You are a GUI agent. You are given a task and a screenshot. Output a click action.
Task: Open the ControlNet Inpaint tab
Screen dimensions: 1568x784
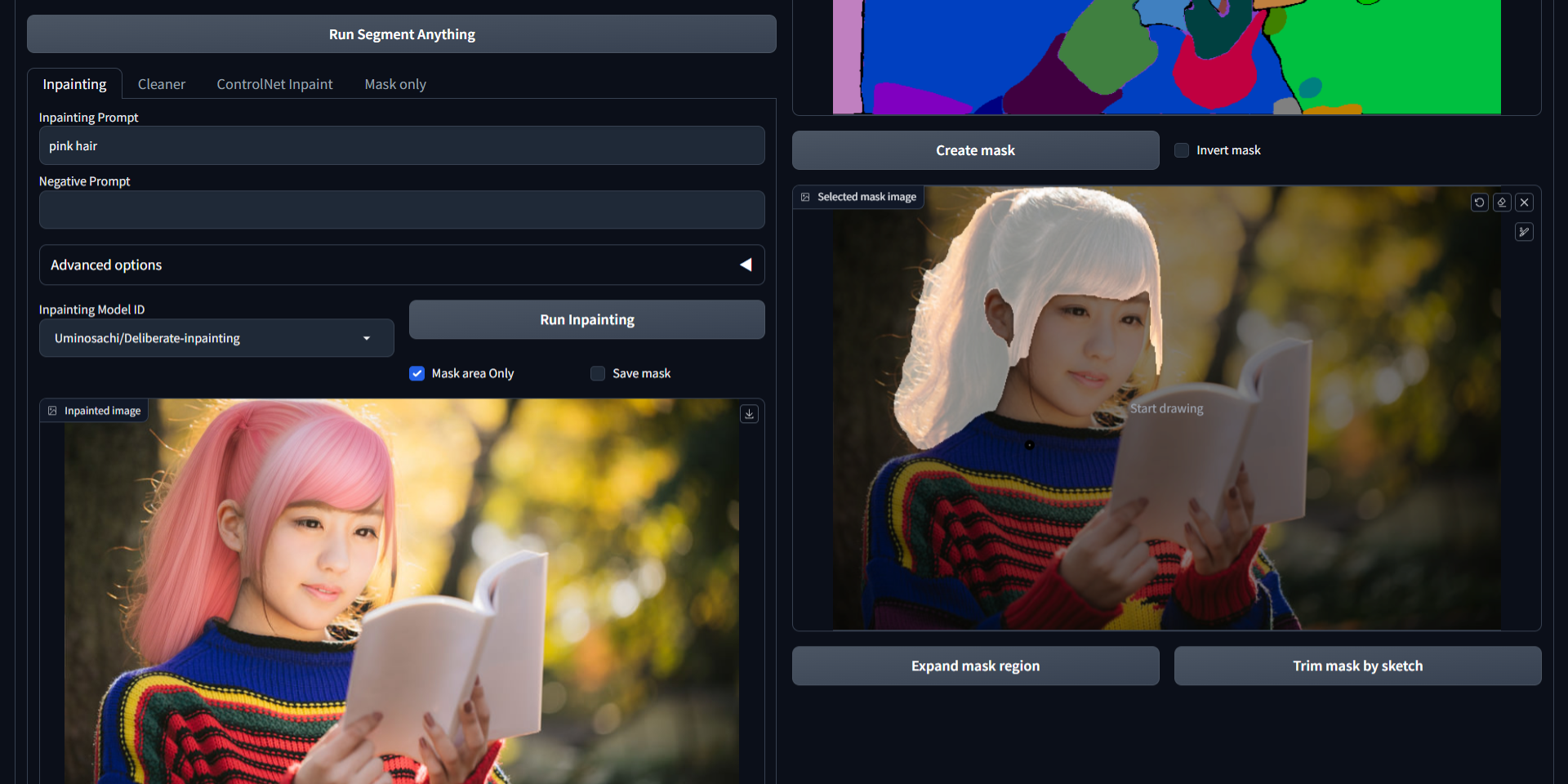(x=274, y=84)
